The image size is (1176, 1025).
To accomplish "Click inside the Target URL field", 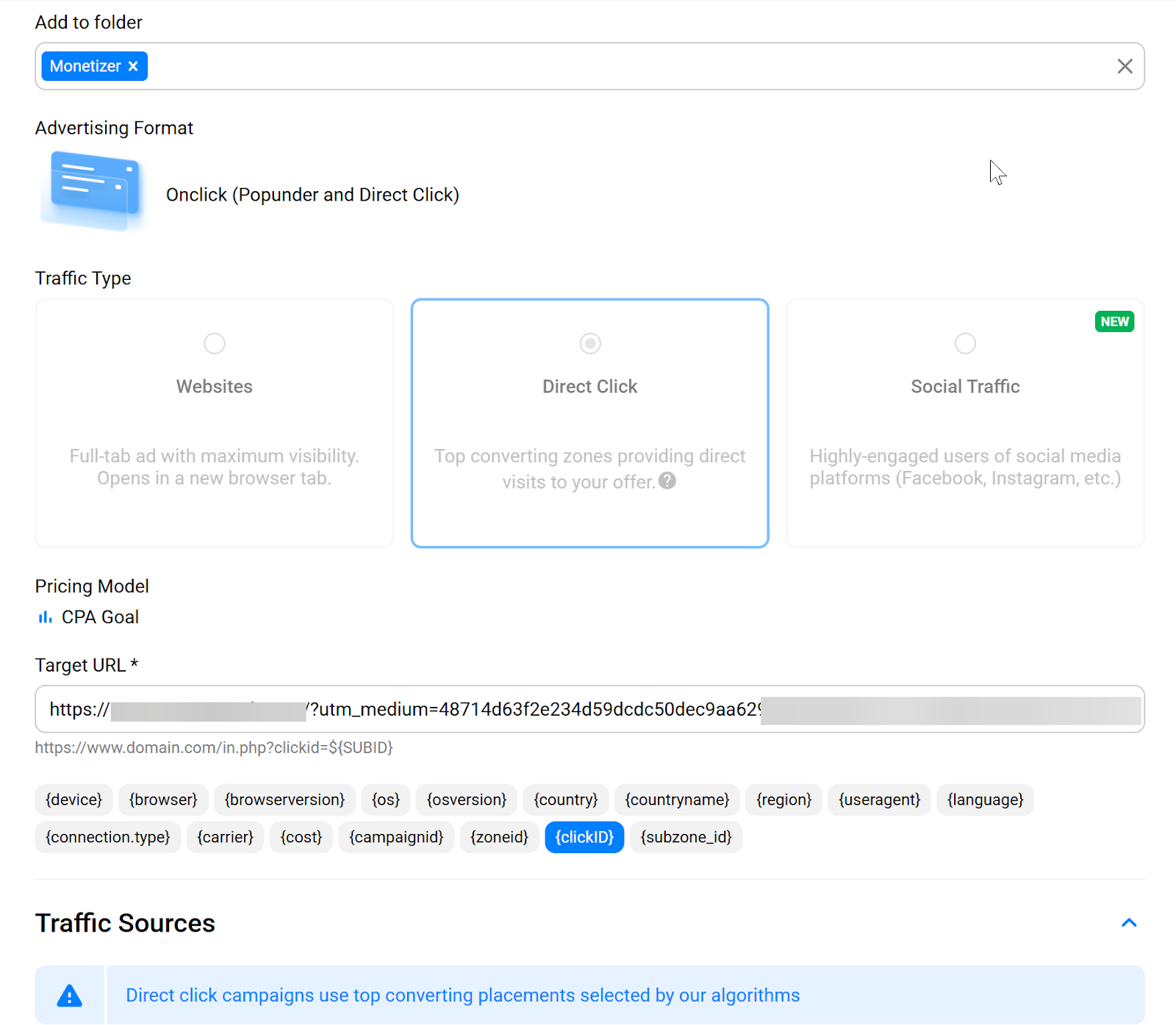I will pos(588,709).
